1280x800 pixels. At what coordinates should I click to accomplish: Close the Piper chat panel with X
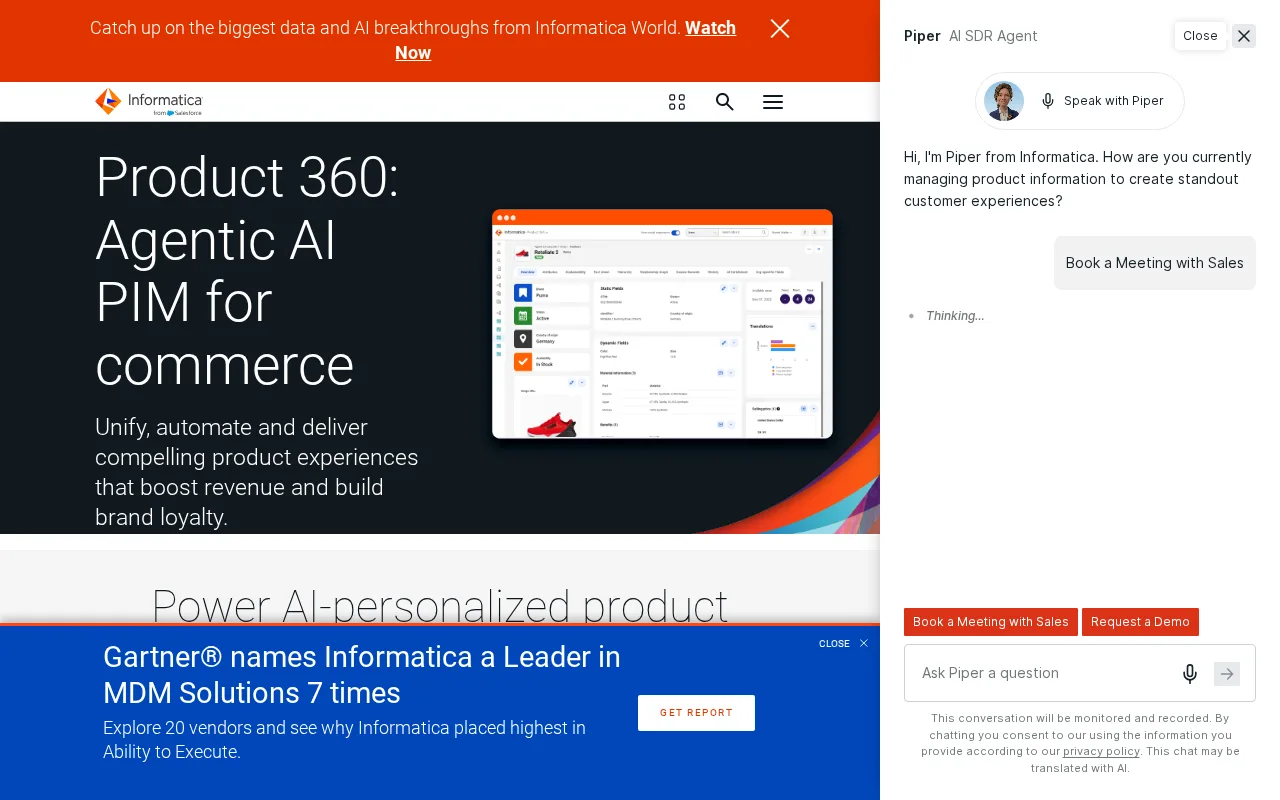click(1244, 36)
